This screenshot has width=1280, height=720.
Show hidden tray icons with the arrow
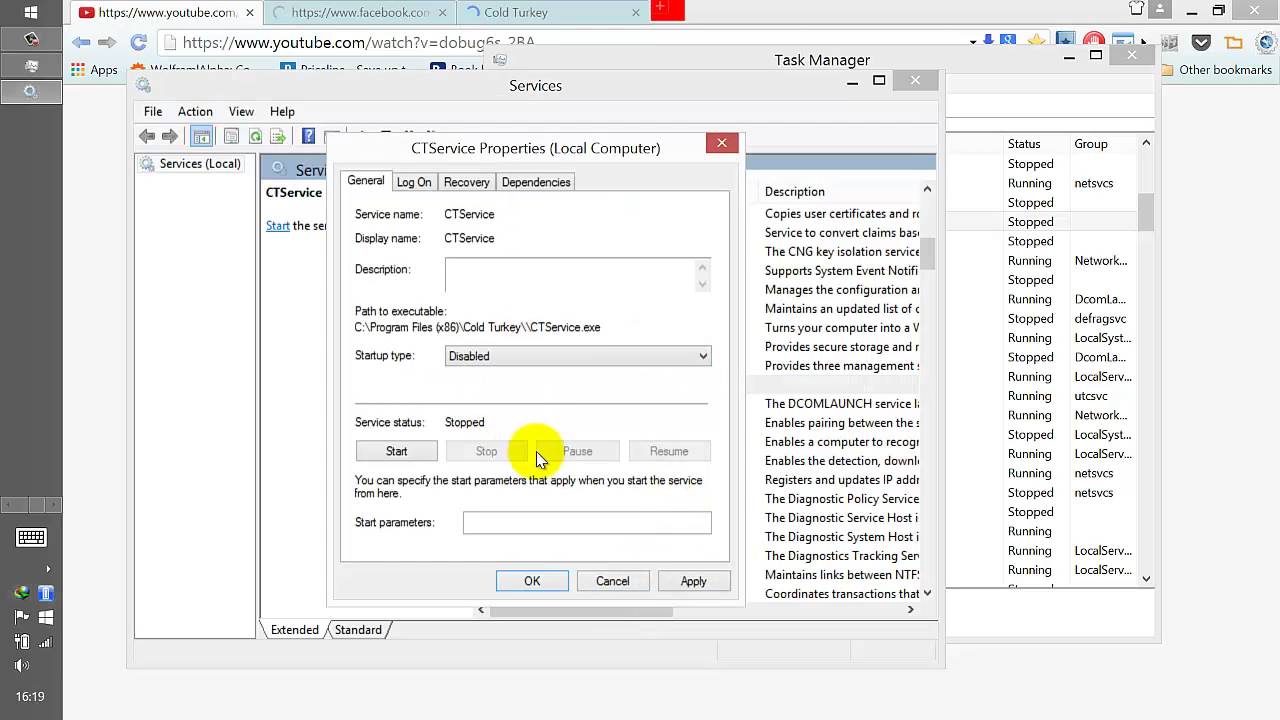47,569
